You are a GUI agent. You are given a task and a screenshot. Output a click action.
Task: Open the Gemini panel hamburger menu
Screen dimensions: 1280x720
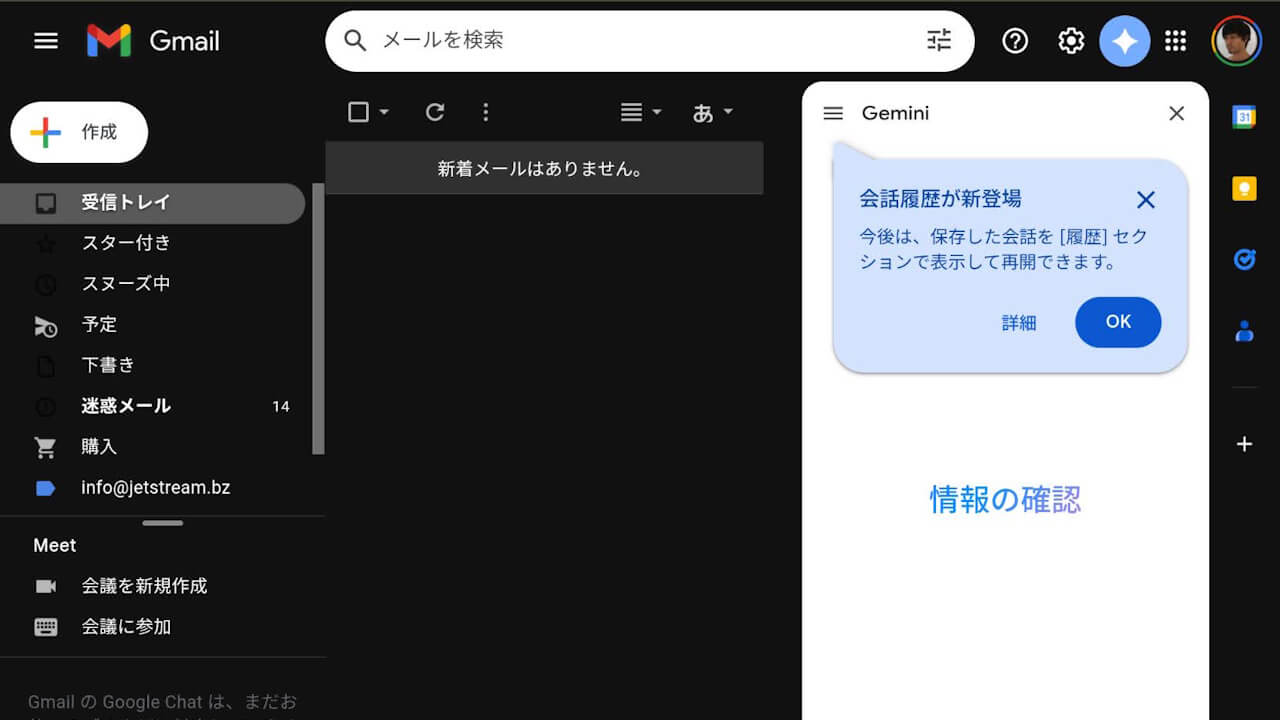click(832, 113)
